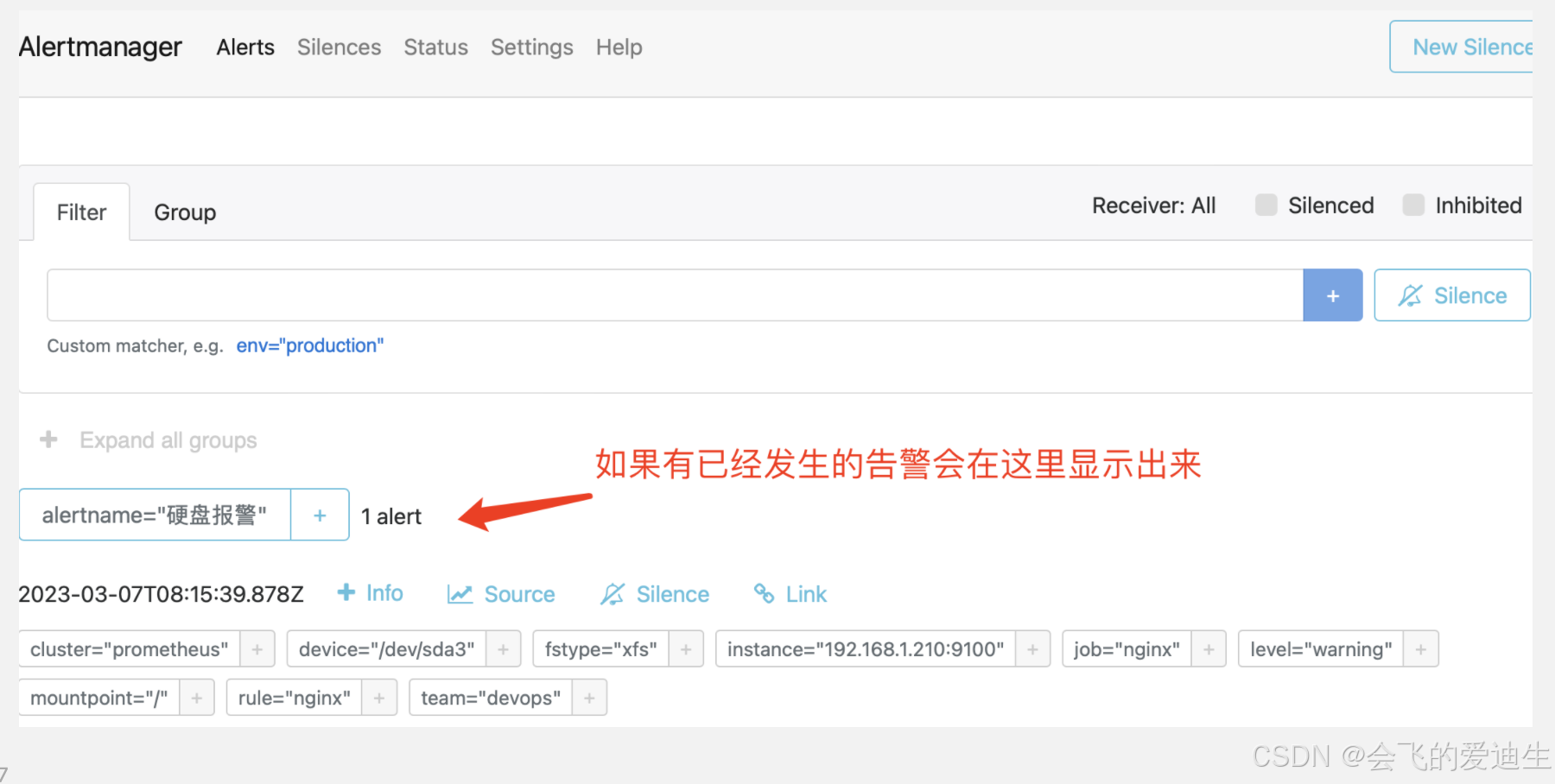
Task: Toggle the Inhibited checkbox
Action: pos(1413,205)
